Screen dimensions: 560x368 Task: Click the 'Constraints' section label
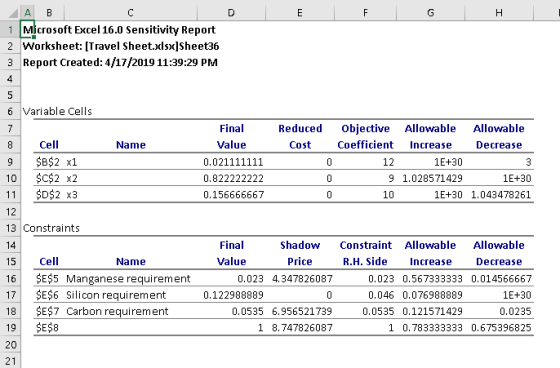coord(51,228)
